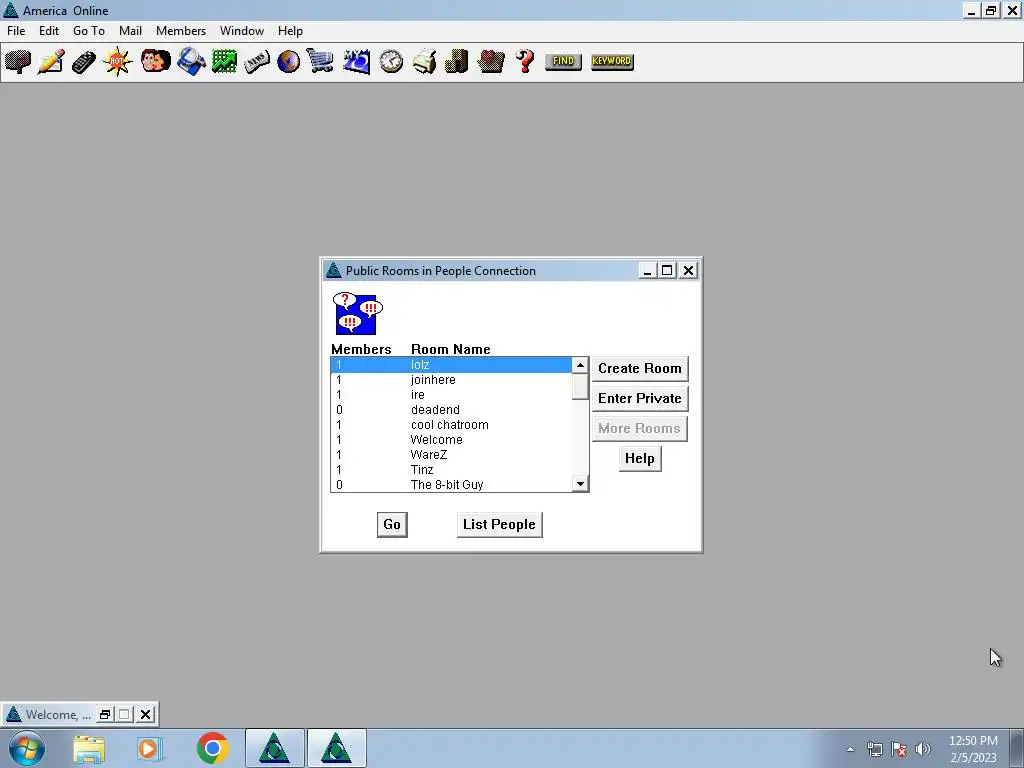1024x768 pixels.
Task: Click the room list scroll down arrow
Action: coord(580,484)
